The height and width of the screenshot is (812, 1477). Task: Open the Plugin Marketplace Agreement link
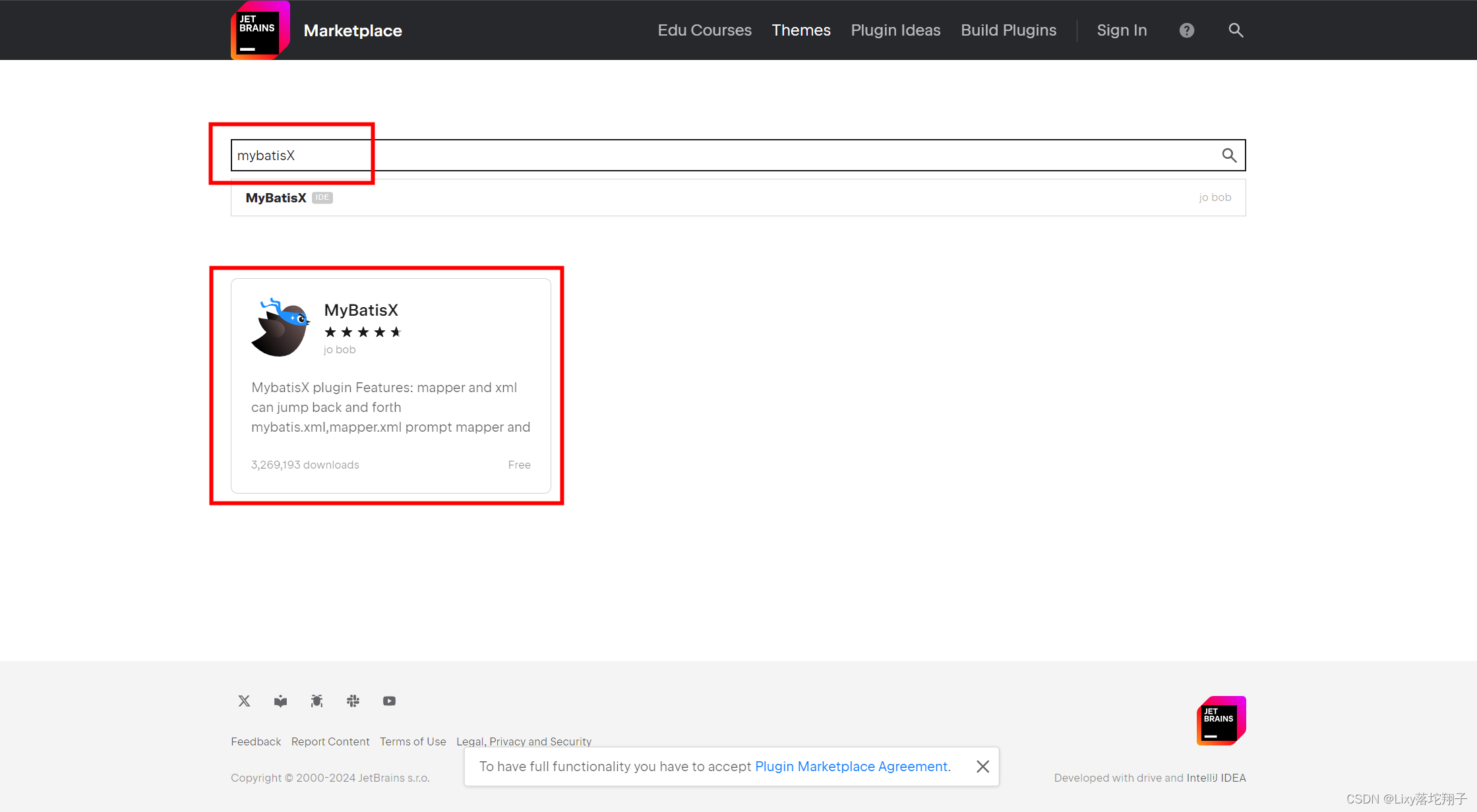pyautogui.click(x=851, y=767)
